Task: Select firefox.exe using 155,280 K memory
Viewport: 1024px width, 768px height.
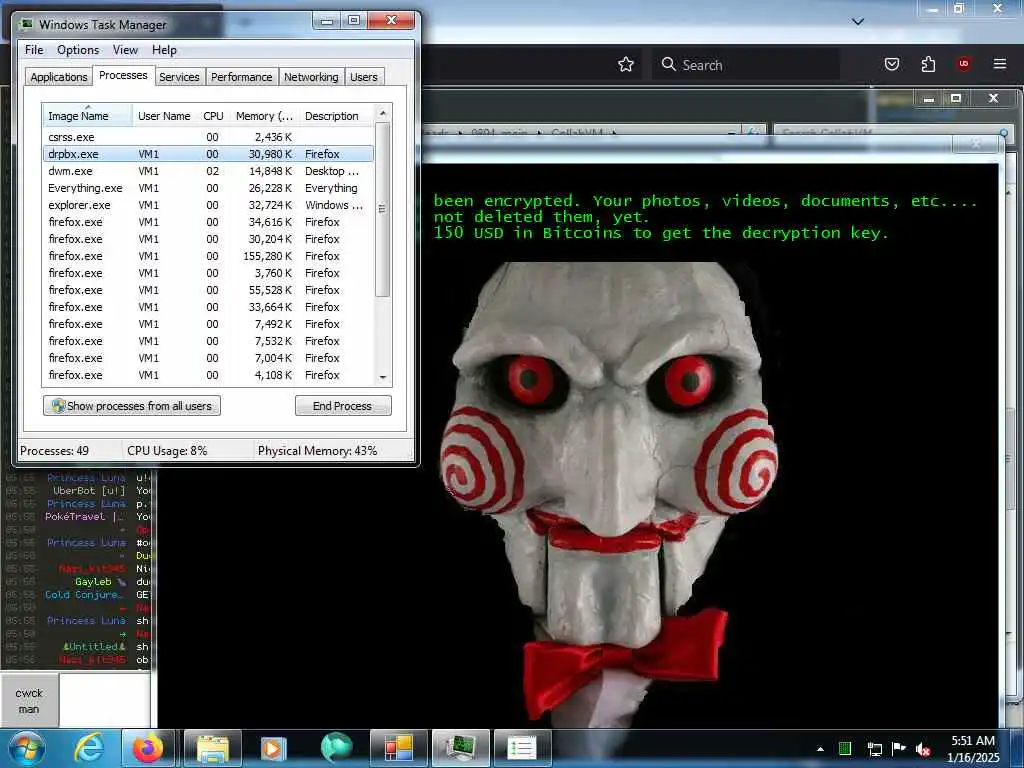Action: (208, 256)
